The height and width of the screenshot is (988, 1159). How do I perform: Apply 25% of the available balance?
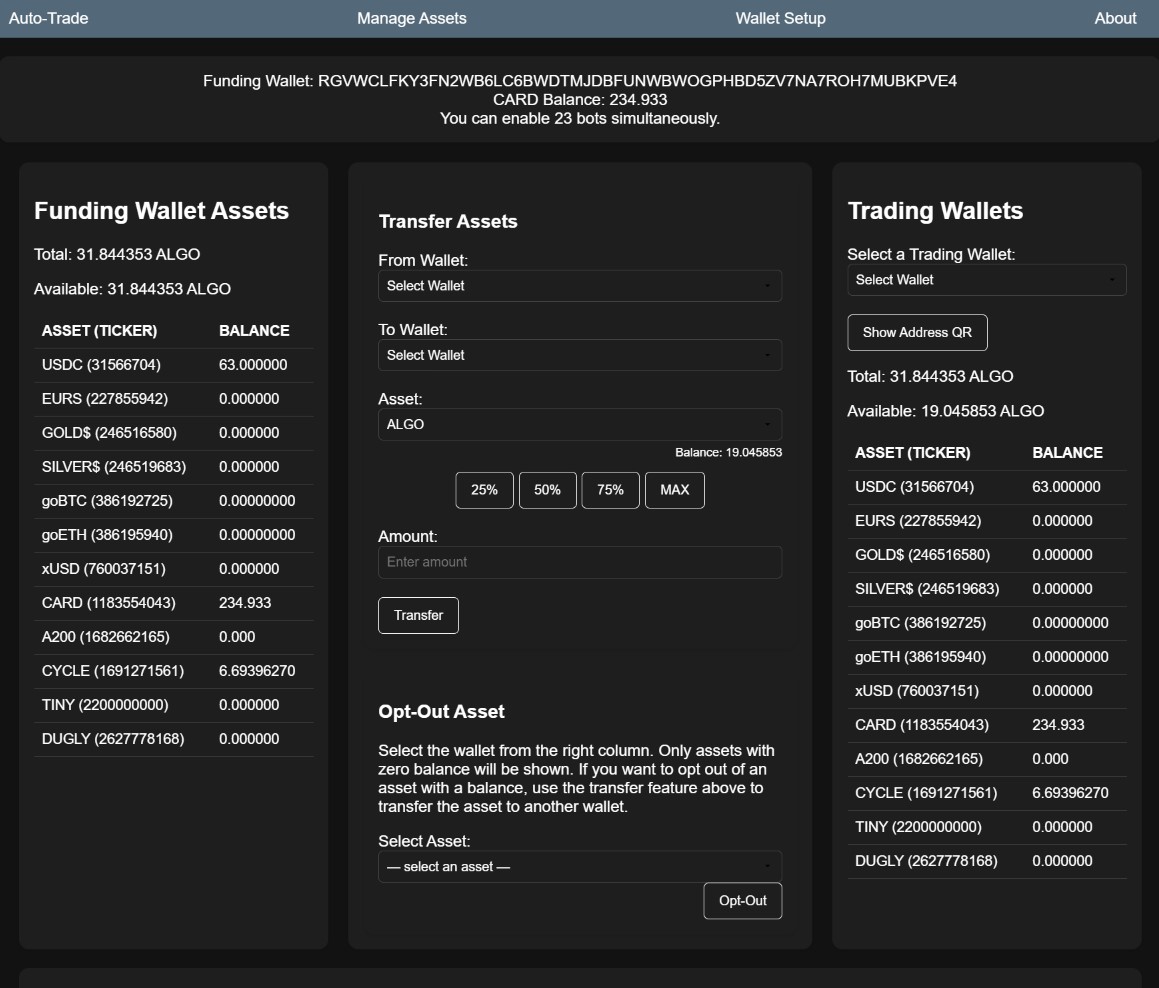click(x=484, y=490)
